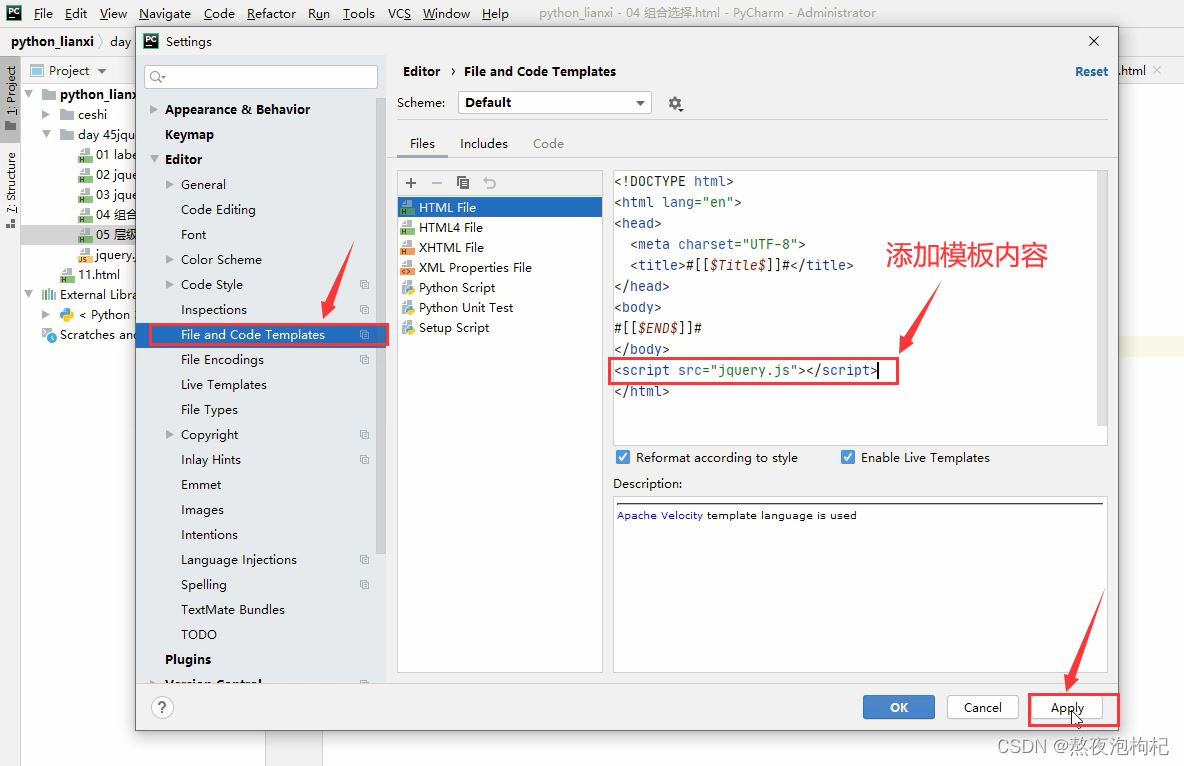The image size is (1184, 766).
Task: Select the jquery.js file in project tree
Action: [x=106, y=254]
